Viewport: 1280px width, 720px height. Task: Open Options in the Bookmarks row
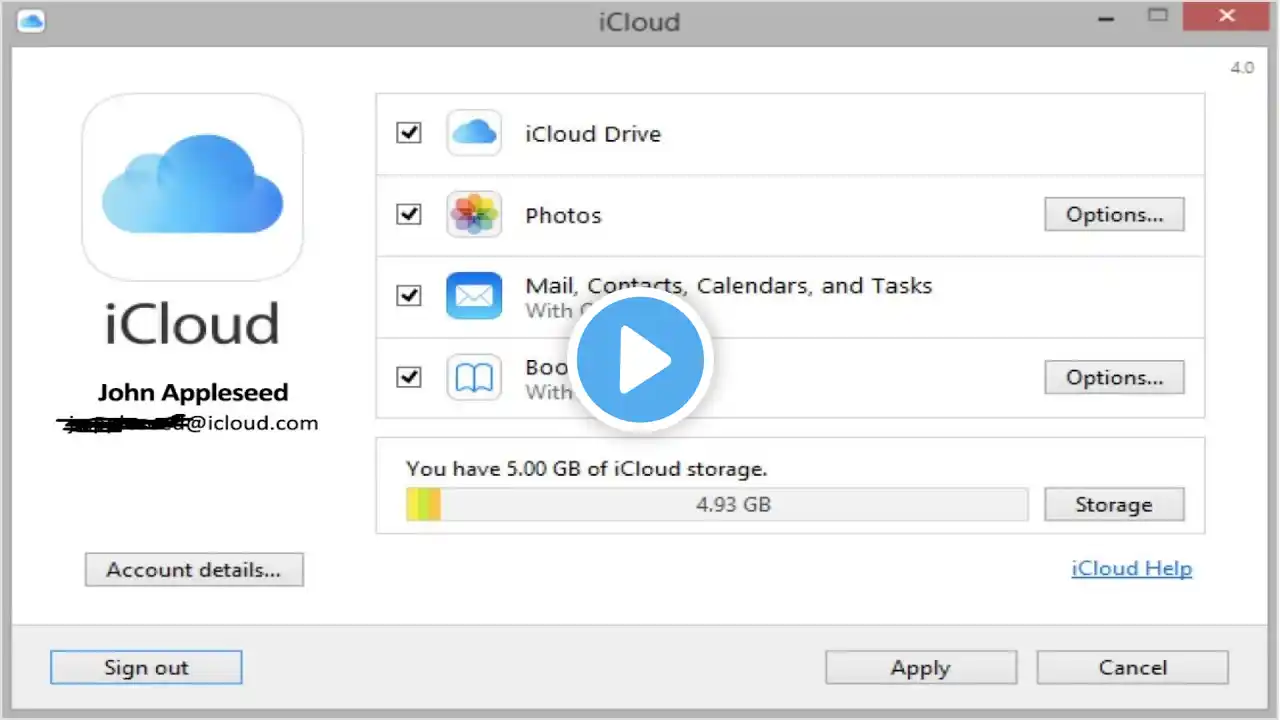click(1114, 377)
